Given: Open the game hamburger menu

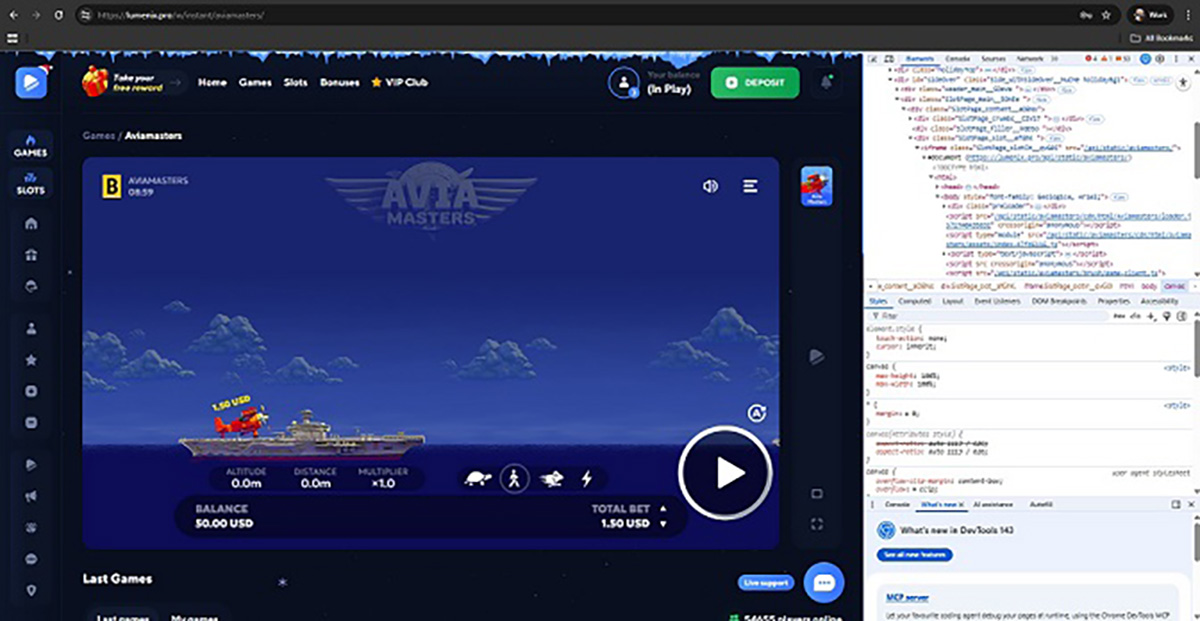Looking at the screenshot, I should click(749, 186).
